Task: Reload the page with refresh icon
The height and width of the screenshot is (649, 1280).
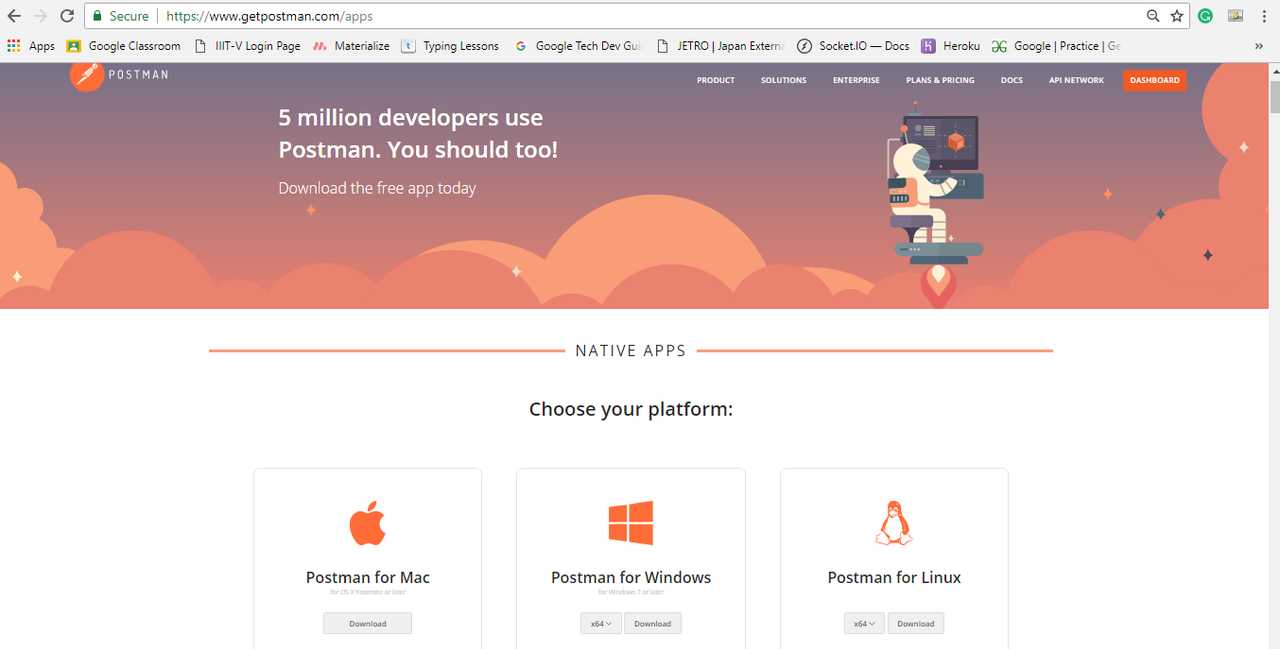Action: point(67,16)
